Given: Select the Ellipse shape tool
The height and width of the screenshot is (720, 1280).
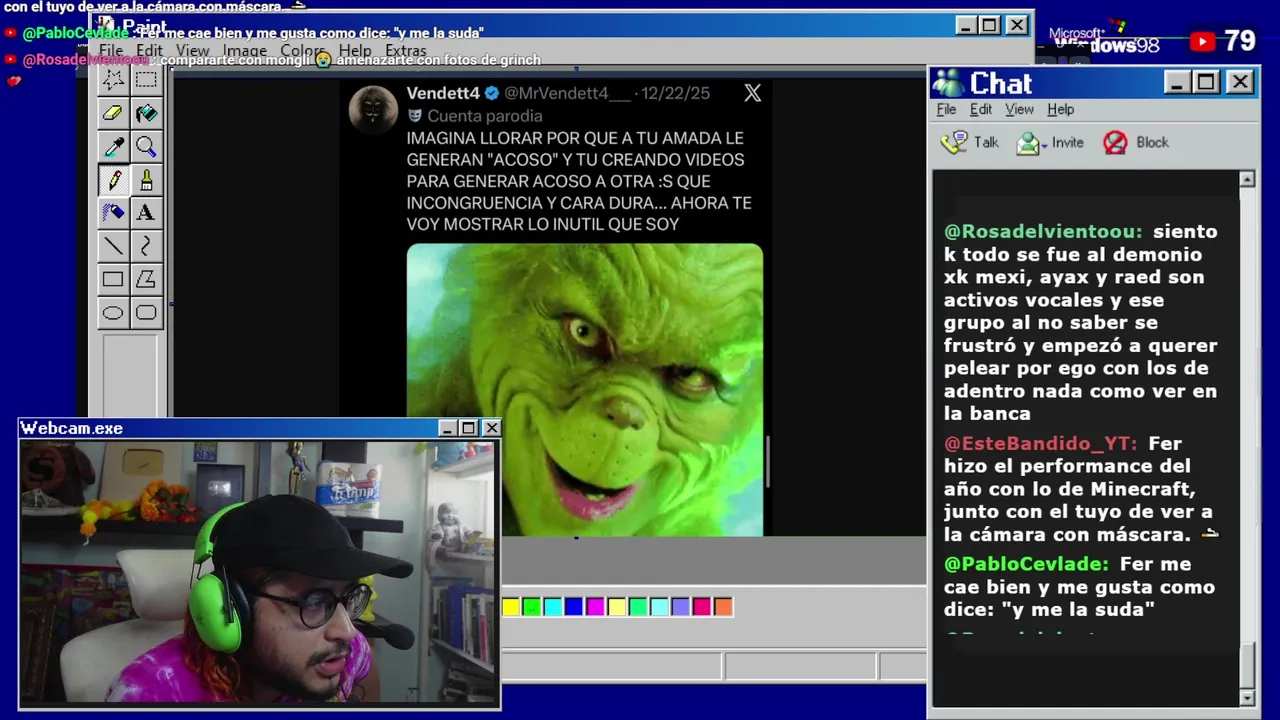Looking at the screenshot, I should (x=113, y=313).
